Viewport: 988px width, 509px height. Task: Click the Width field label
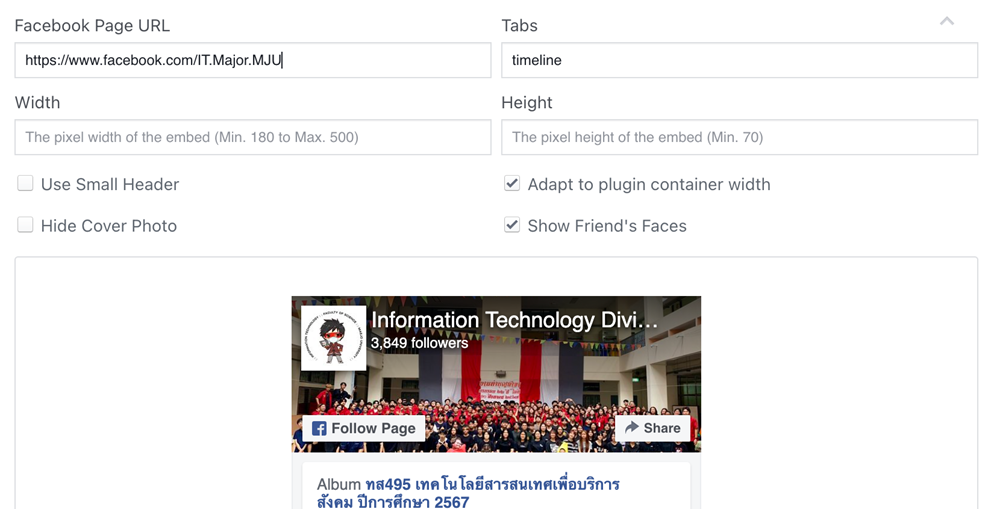point(37,103)
